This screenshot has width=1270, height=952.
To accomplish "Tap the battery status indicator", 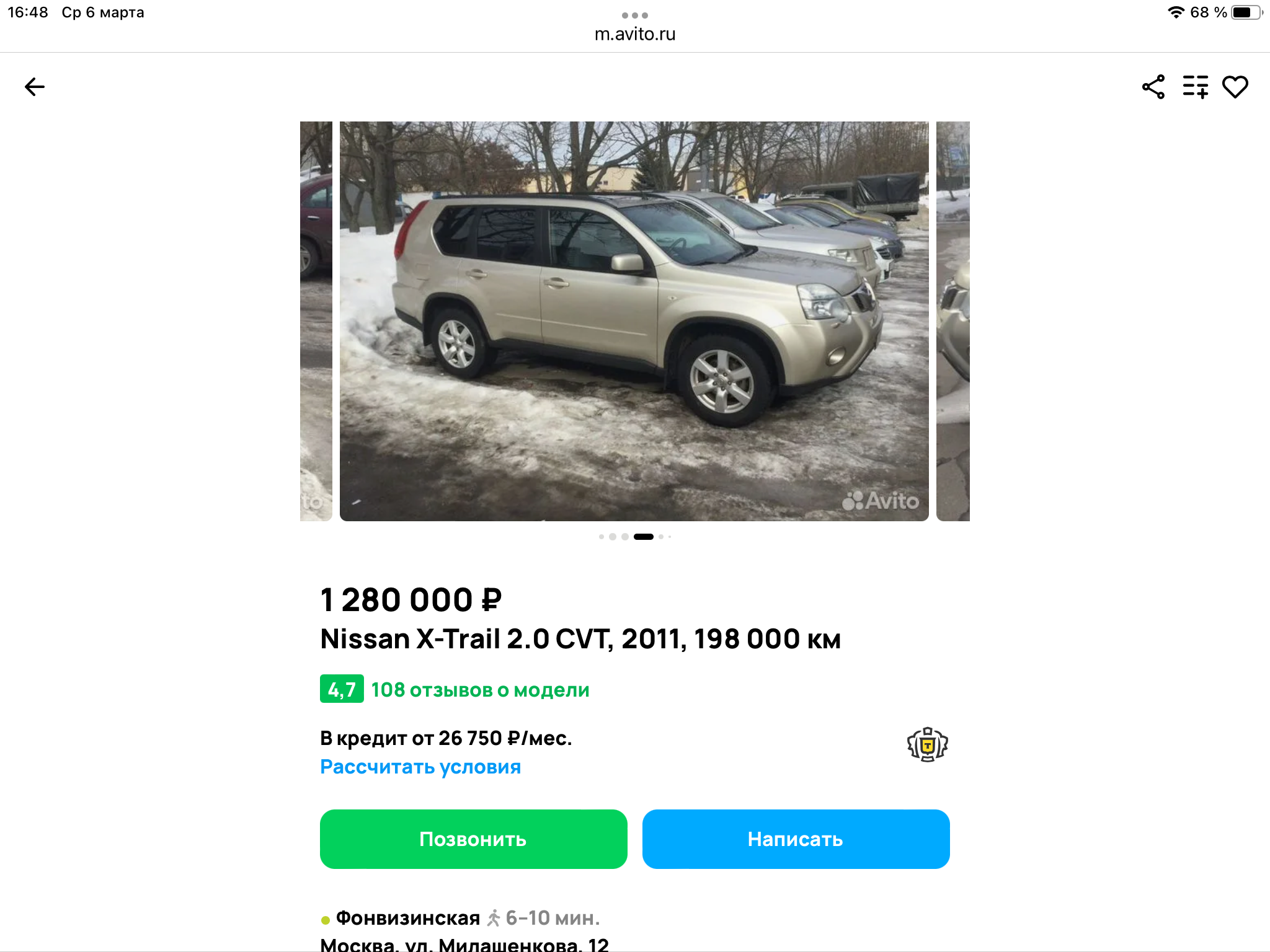I will [1246, 12].
